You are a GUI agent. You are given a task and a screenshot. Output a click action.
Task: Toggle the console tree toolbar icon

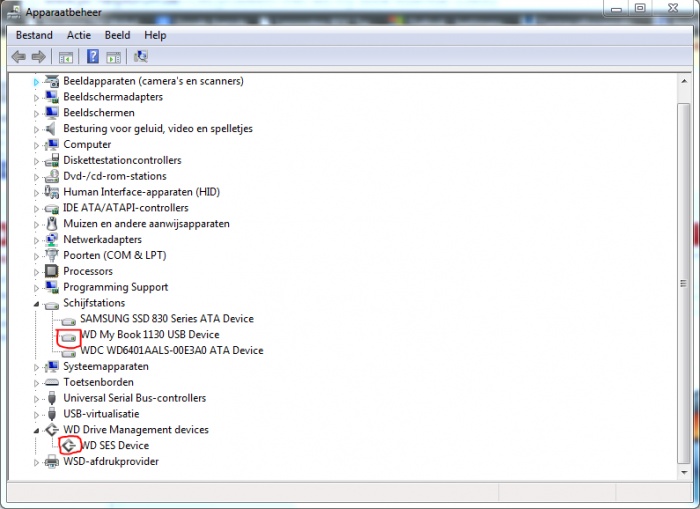[66, 57]
